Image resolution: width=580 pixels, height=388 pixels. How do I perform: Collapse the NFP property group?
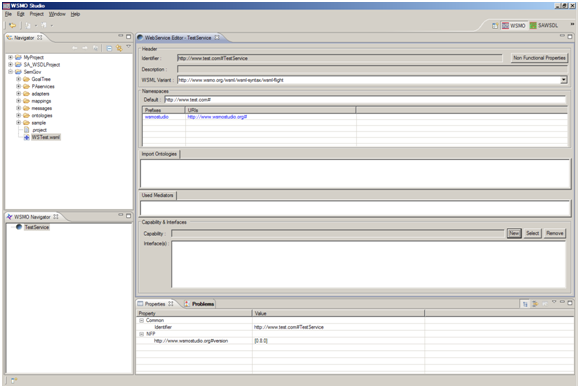(x=141, y=334)
